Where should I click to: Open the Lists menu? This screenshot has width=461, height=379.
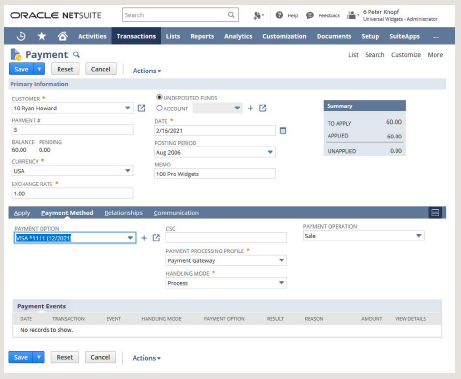(x=173, y=36)
